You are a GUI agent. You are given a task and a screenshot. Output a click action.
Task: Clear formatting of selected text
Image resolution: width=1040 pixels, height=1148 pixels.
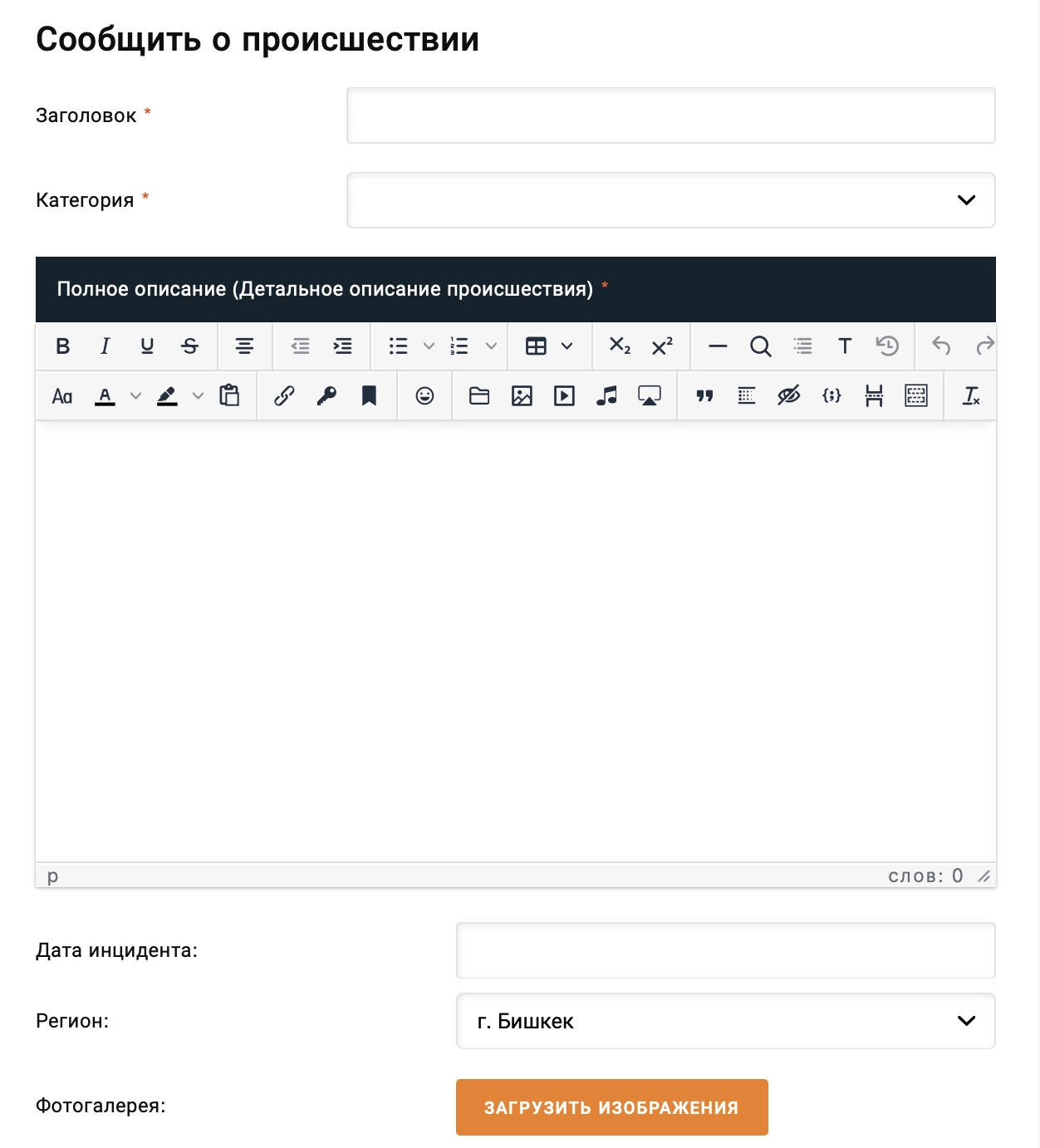pyautogui.click(x=970, y=396)
